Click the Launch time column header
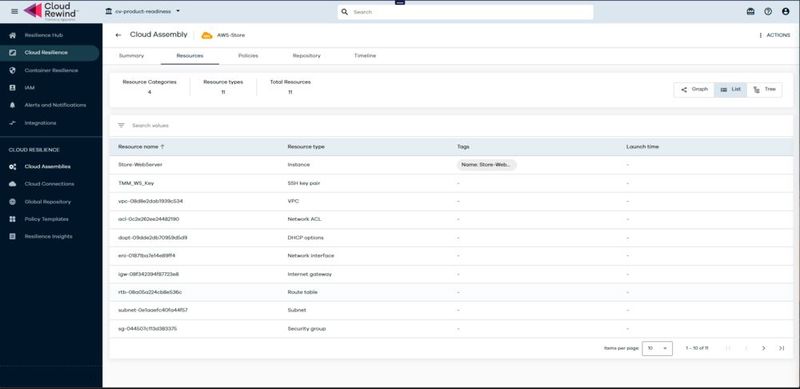The height and width of the screenshot is (389, 800). 642,147
